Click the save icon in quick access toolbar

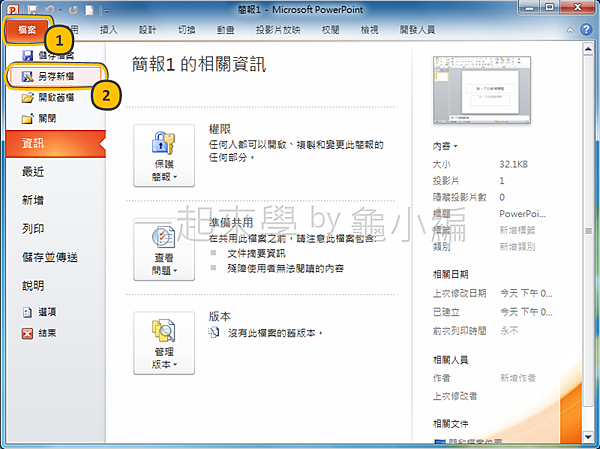pos(33,10)
